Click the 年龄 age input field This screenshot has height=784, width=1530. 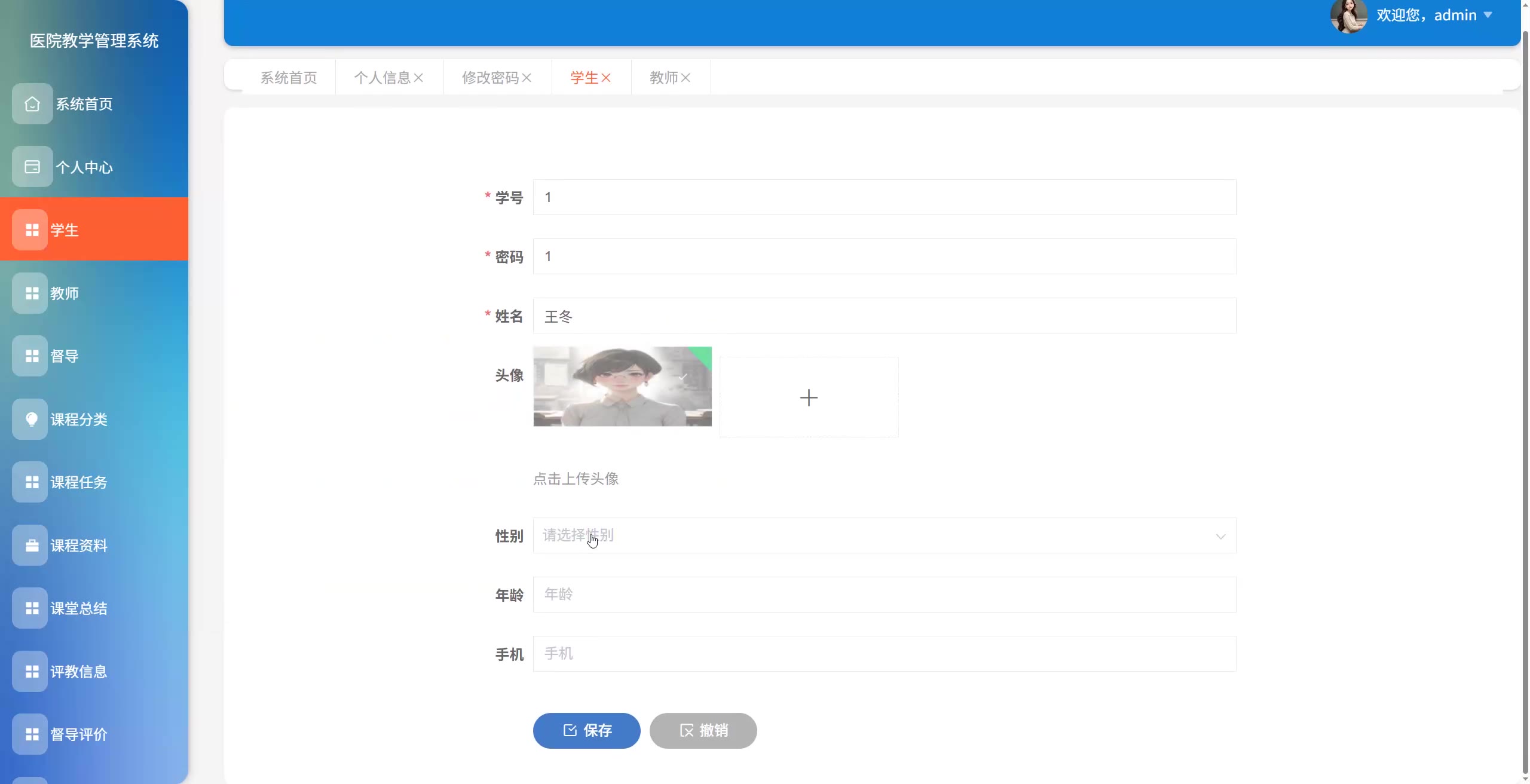[x=884, y=595]
